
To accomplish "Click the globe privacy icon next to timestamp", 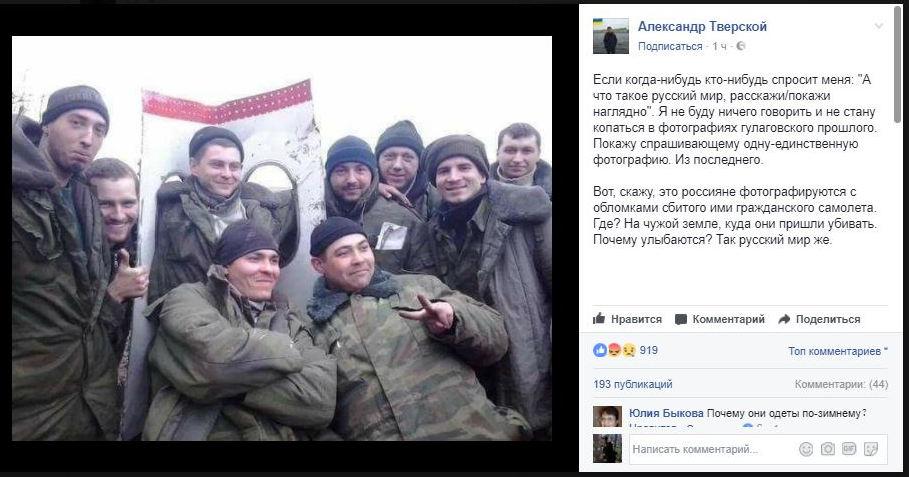I will 740,46.
